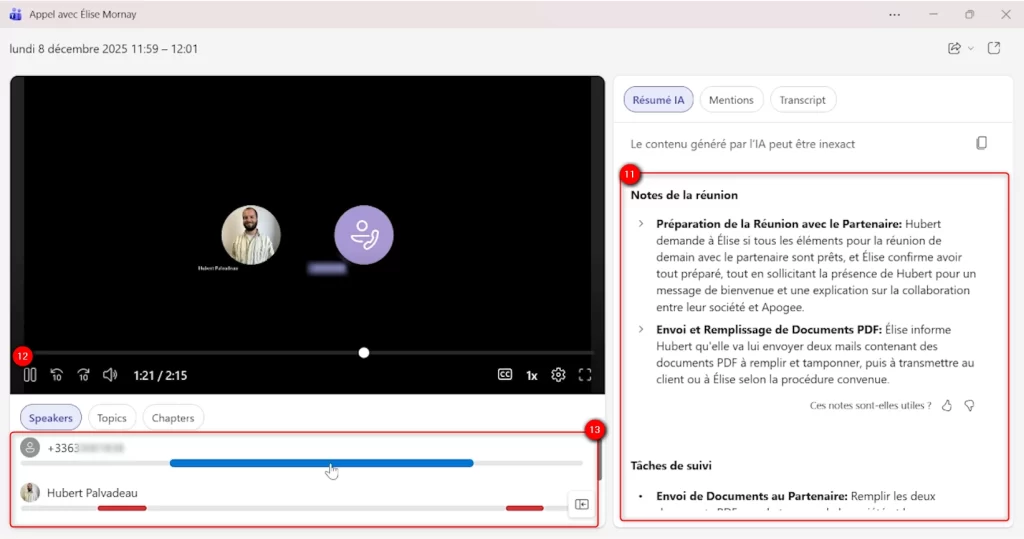Expand the Envoi et Remplissage note
Screen dimensions: 1024x539
click(641, 329)
